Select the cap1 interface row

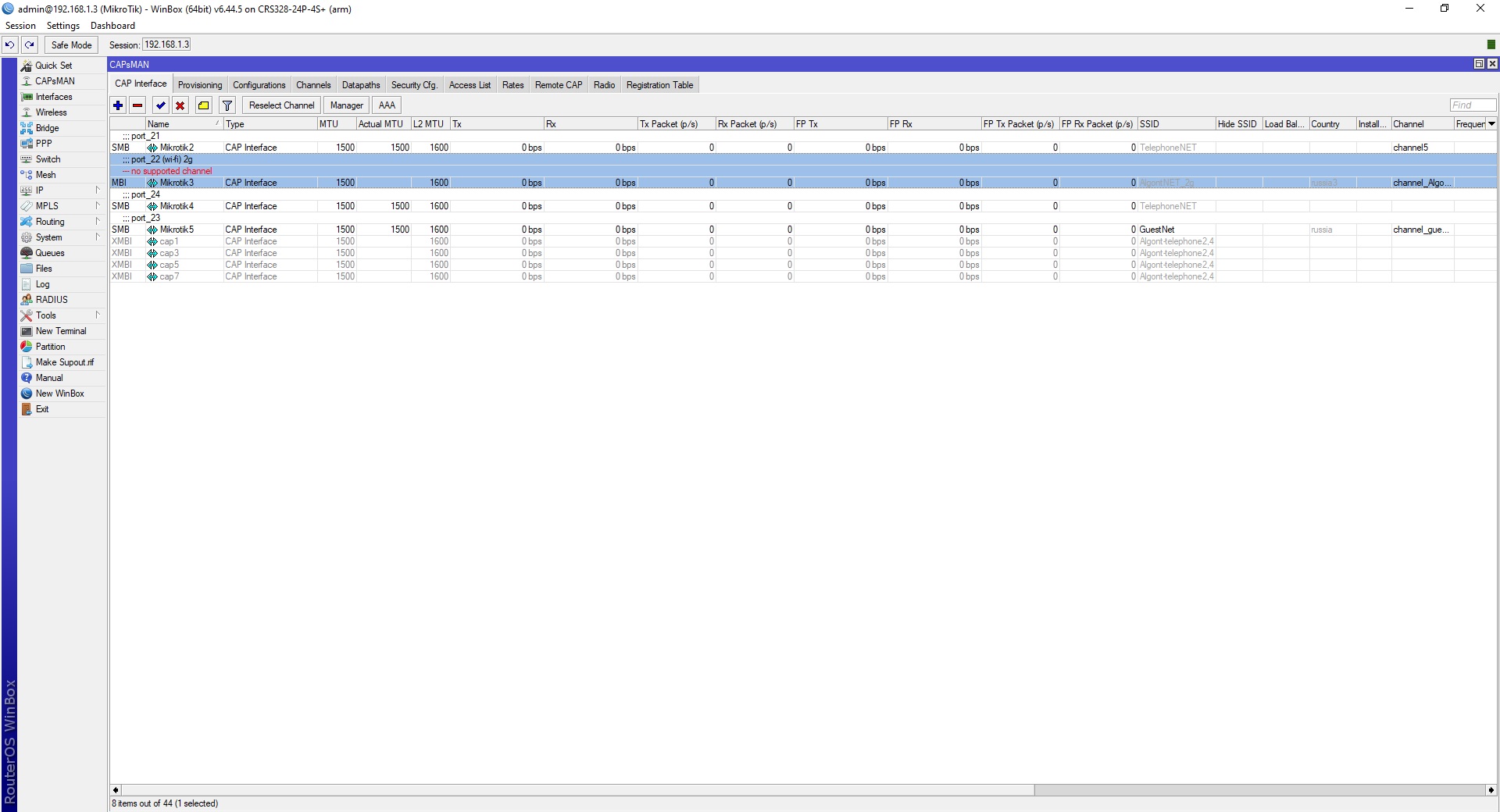click(803, 241)
